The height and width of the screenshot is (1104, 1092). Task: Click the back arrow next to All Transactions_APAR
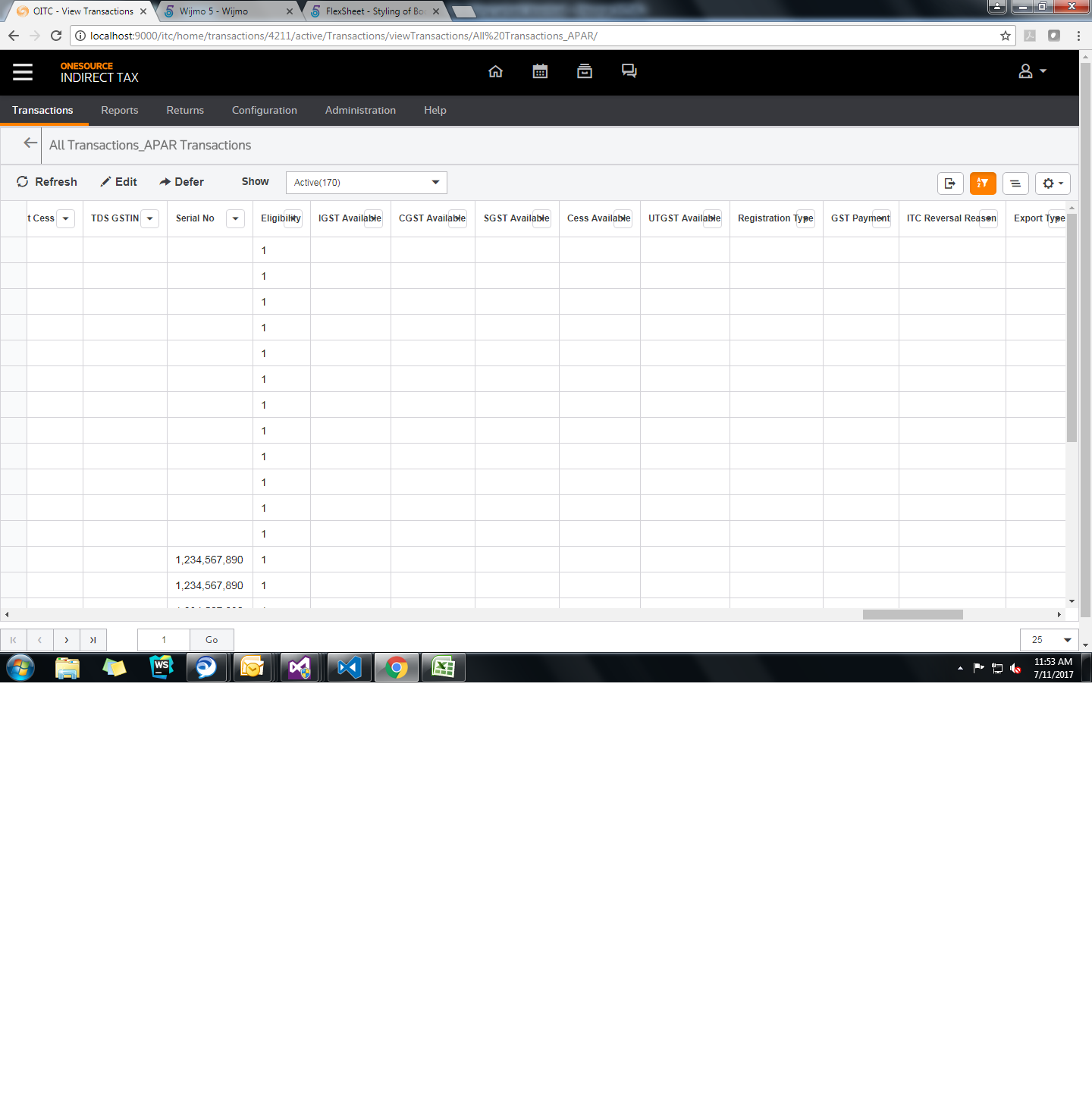(x=30, y=143)
